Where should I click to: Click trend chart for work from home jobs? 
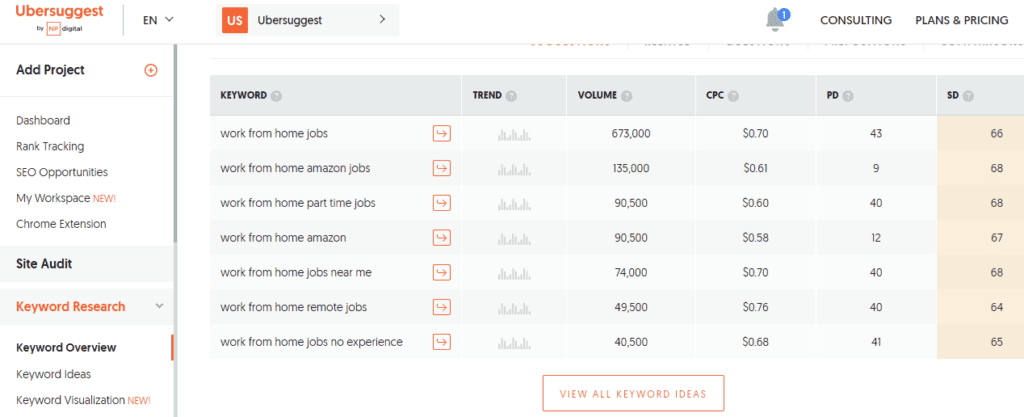[x=514, y=135]
